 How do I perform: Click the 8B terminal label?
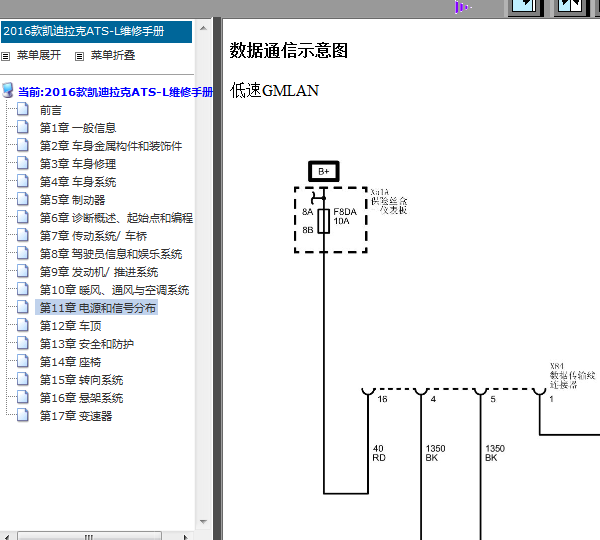click(x=308, y=230)
